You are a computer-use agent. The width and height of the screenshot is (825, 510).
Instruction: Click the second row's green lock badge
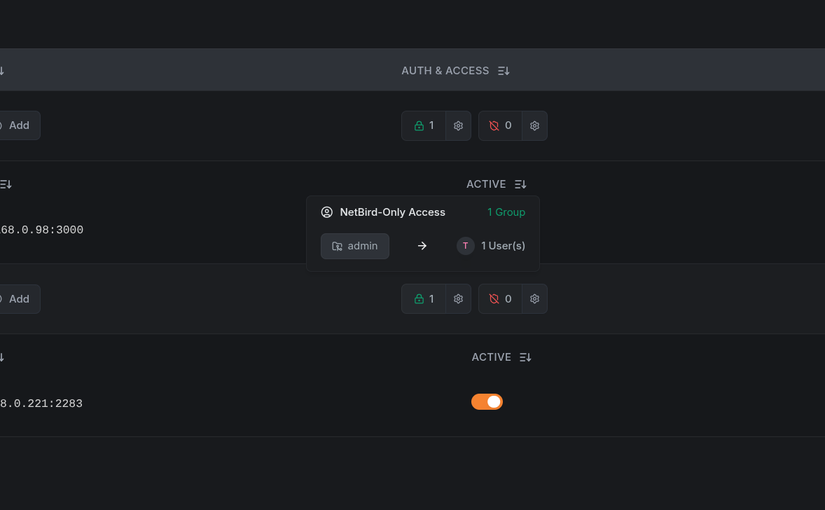tap(424, 299)
